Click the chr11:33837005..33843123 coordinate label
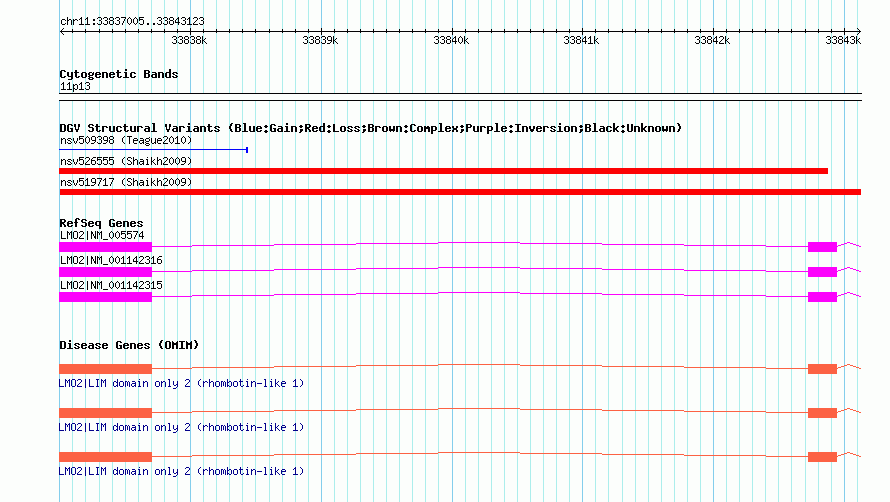The width and height of the screenshot is (890, 502). [132, 21]
